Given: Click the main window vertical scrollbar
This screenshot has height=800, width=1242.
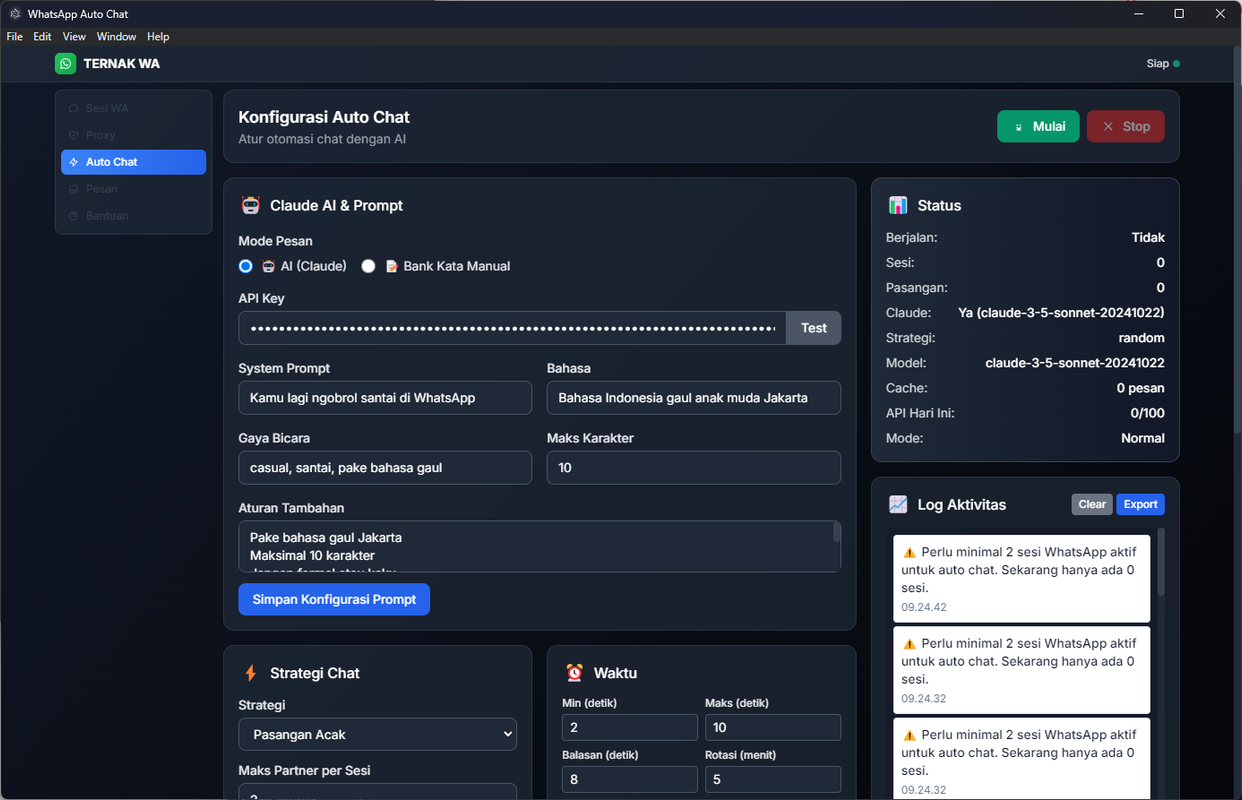Looking at the screenshot, I should pyautogui.click(x=1237, y=240).
